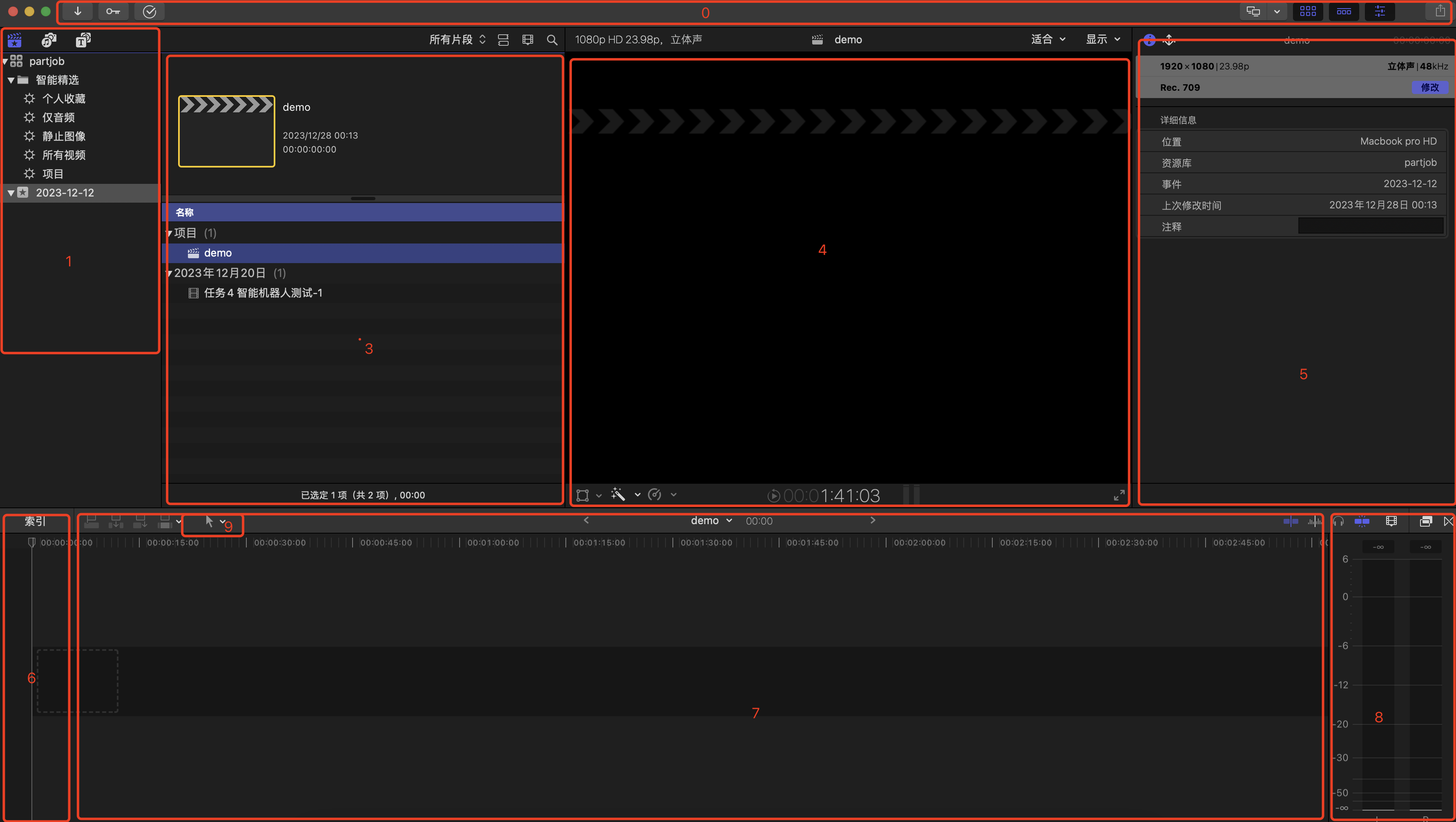1456x822 pixels.
Task: Open the Photos and Audio sidebar
Action: 49,40
